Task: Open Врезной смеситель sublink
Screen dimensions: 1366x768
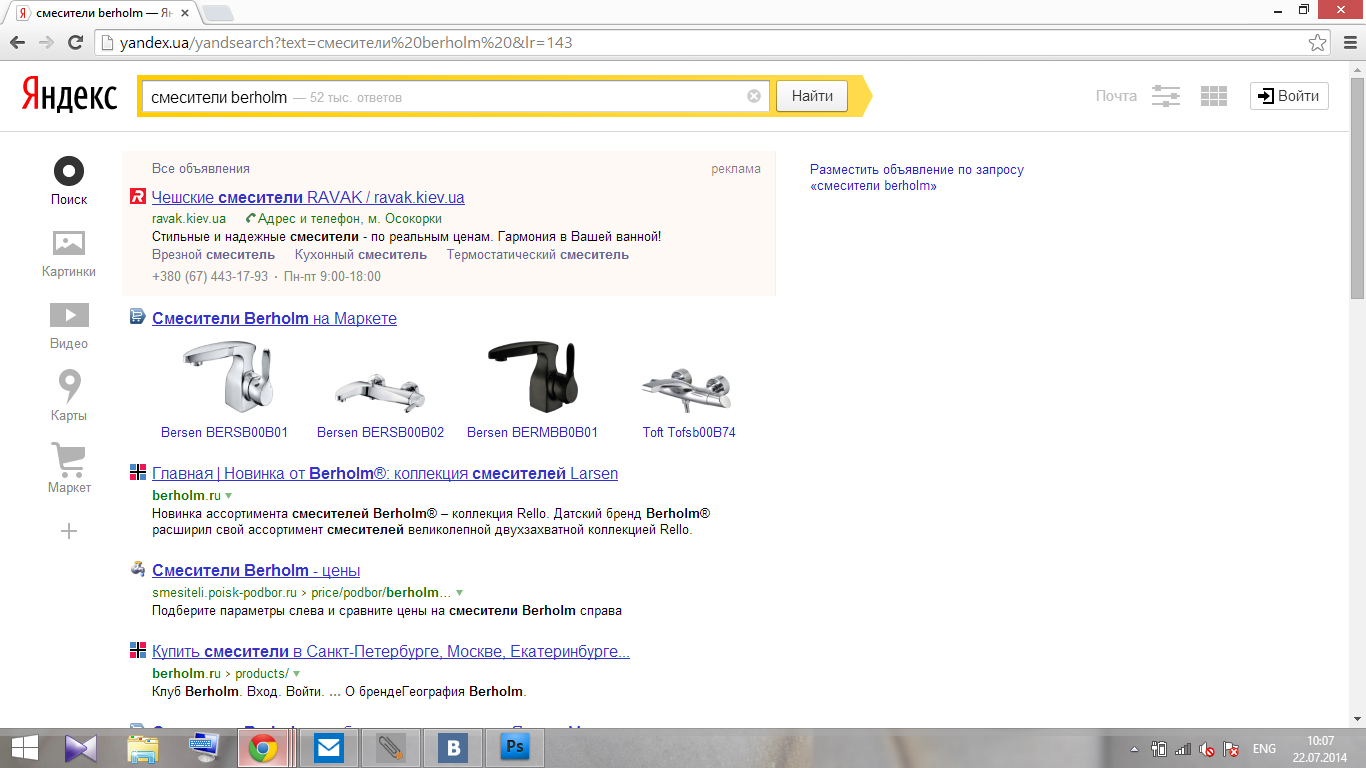Action: 213,254
